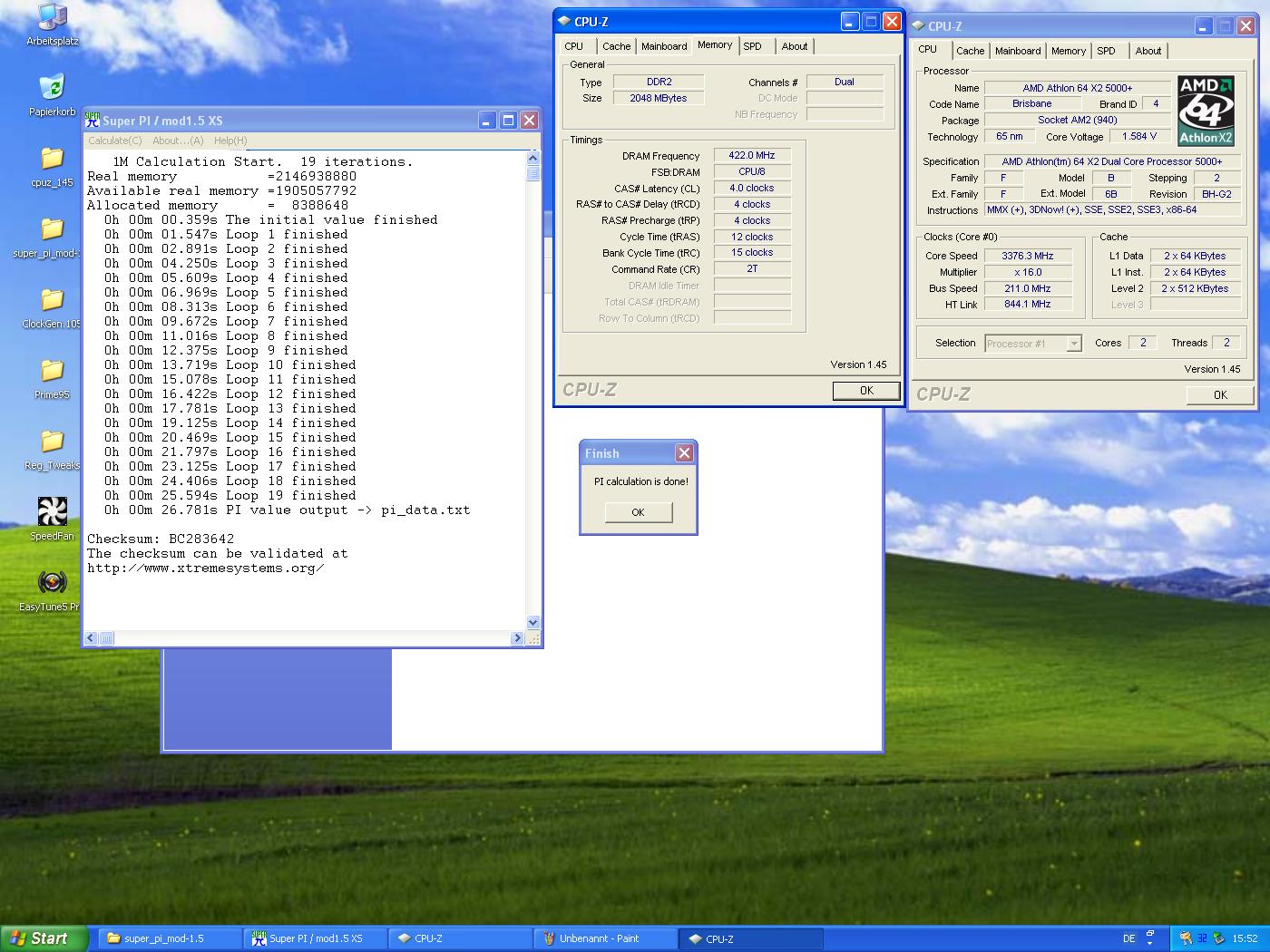Viewport: 1270px width, 952px height.
Task: Click OK in the Finish dialog
Action: tap(638, 512)
